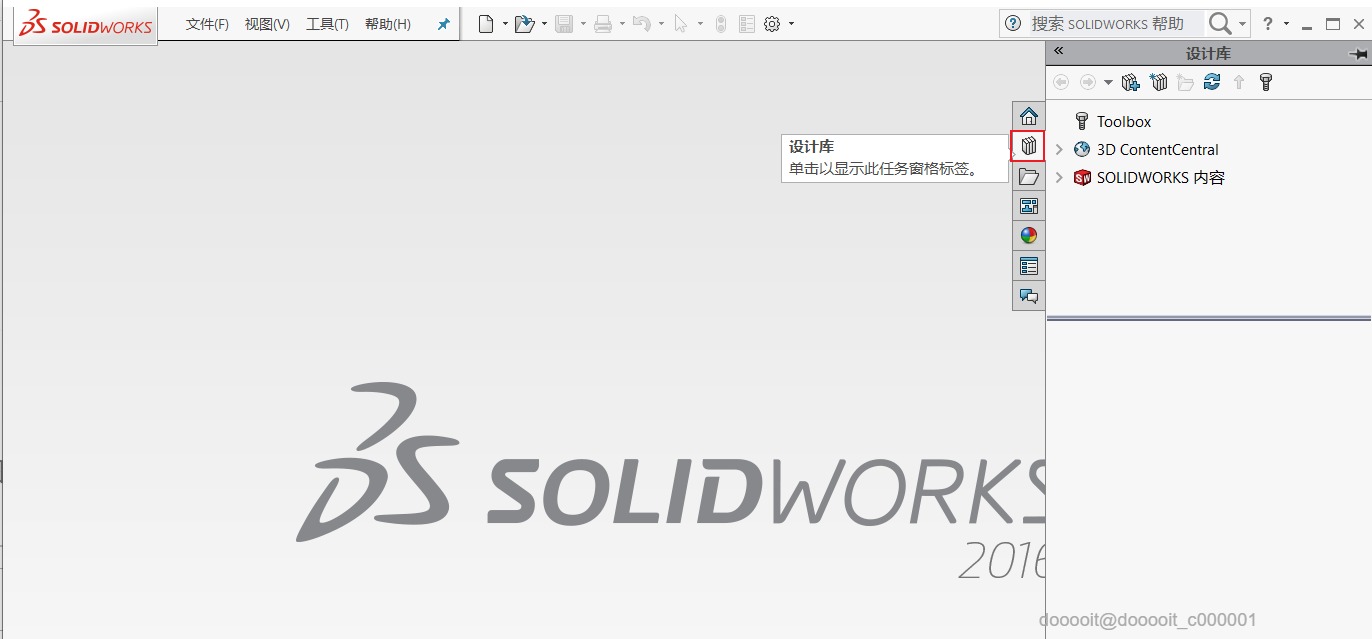Open the dropdown arrow beside the Undo icon
Screen dimensions: 1372x639
661,24
